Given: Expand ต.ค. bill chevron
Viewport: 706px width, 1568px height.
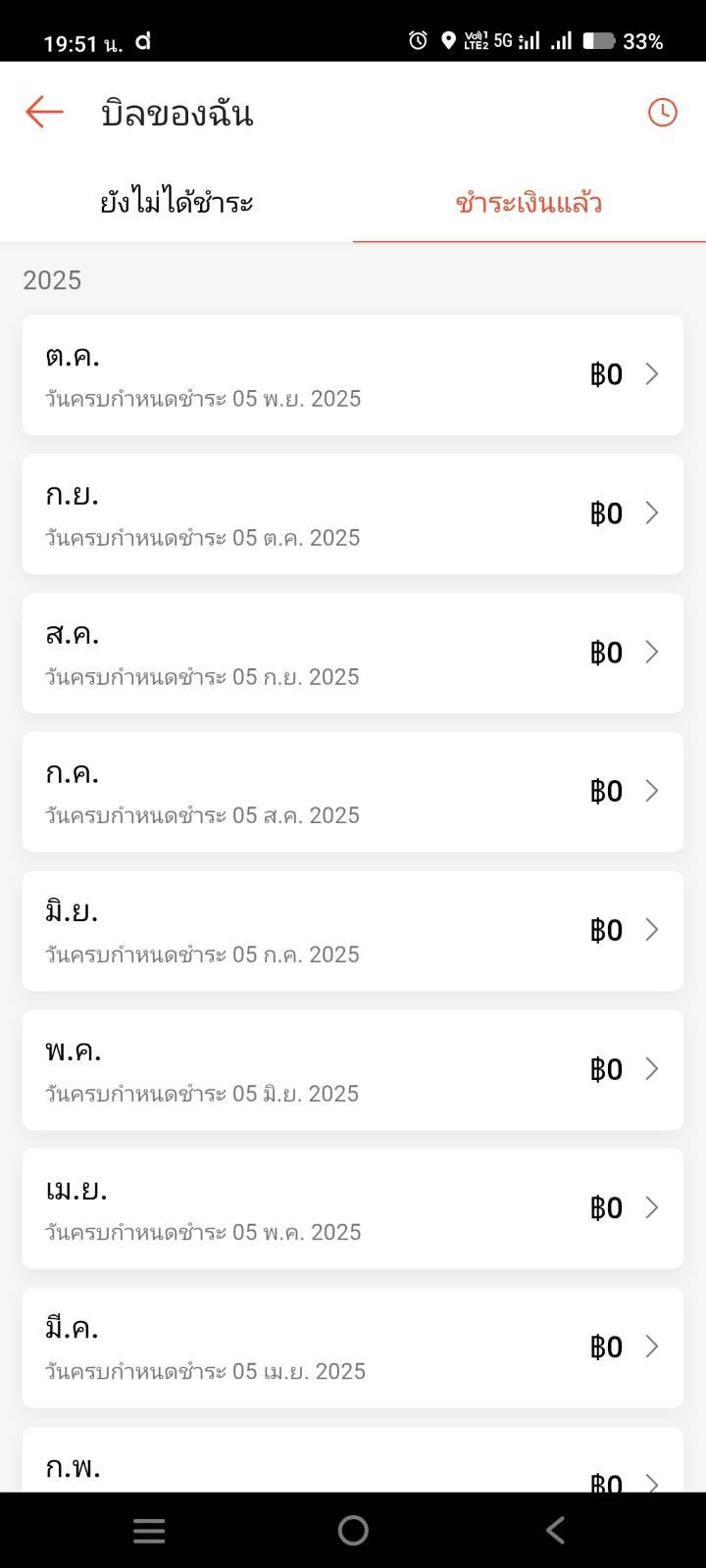Looking at the screenshot, I should point(652,373).
